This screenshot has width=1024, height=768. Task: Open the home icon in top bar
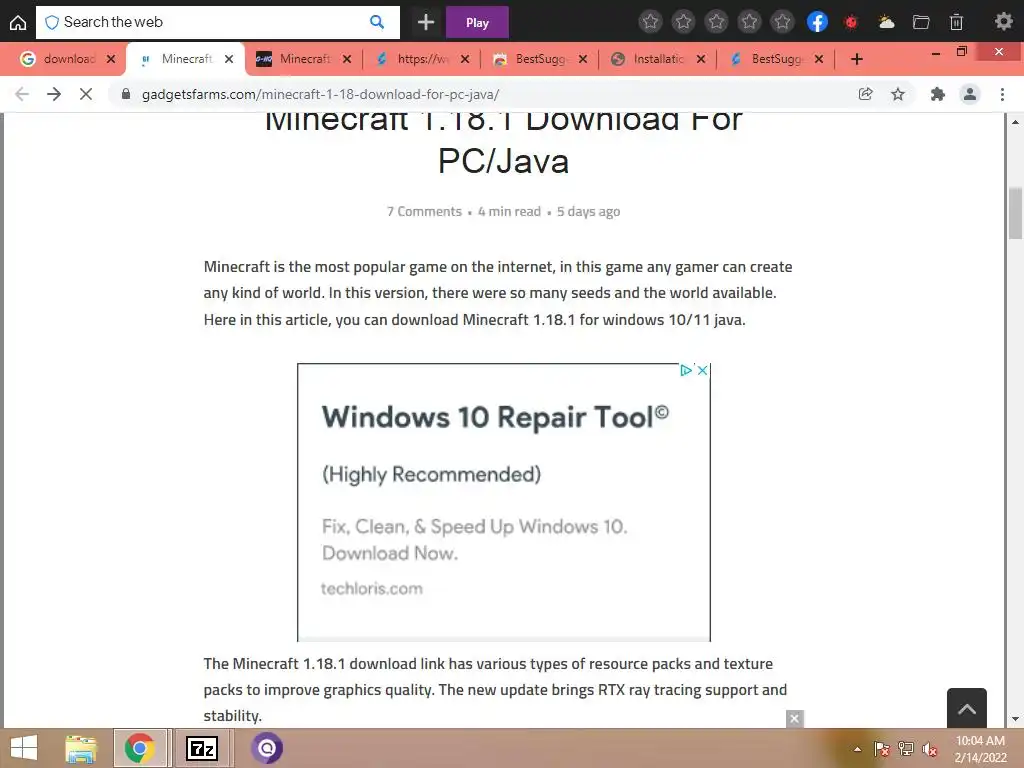[x=18, y=22]
